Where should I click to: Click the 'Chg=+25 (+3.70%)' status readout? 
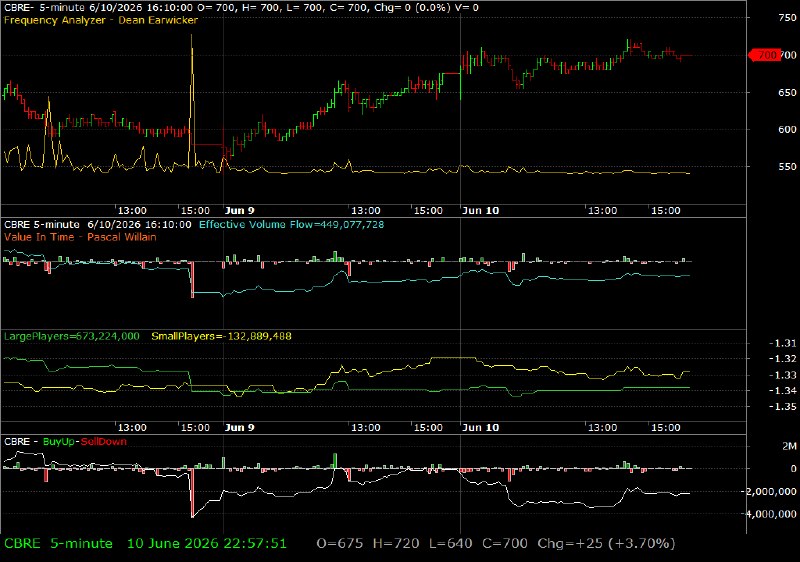coord(606,544)
